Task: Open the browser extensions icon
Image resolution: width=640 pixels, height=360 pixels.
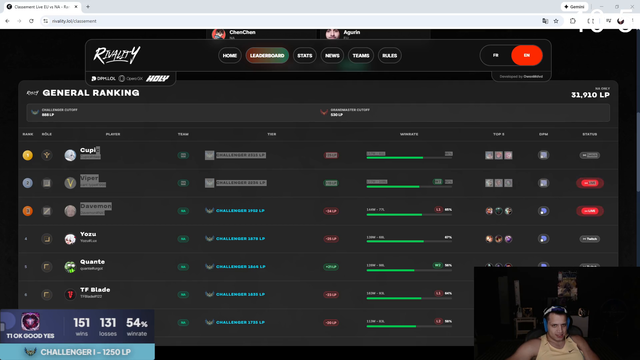Action: (573, 21)
